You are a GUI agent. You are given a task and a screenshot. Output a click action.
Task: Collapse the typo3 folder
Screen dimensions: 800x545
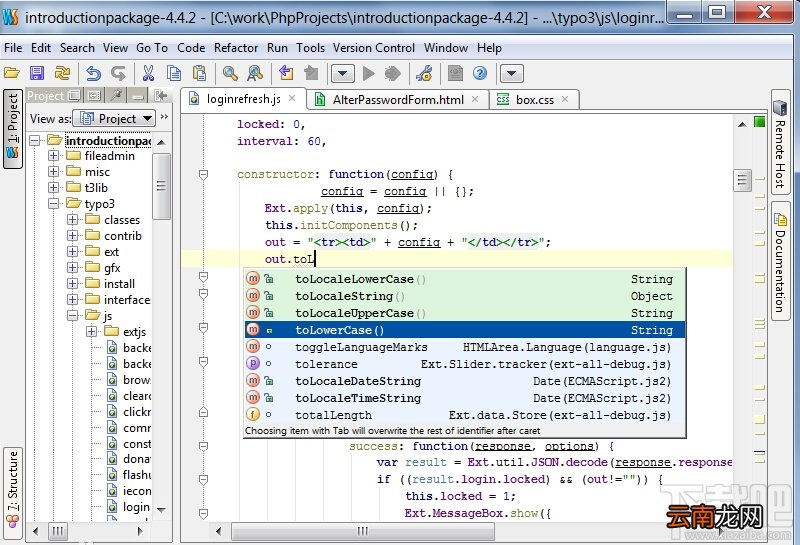click(x=53, y=204)
